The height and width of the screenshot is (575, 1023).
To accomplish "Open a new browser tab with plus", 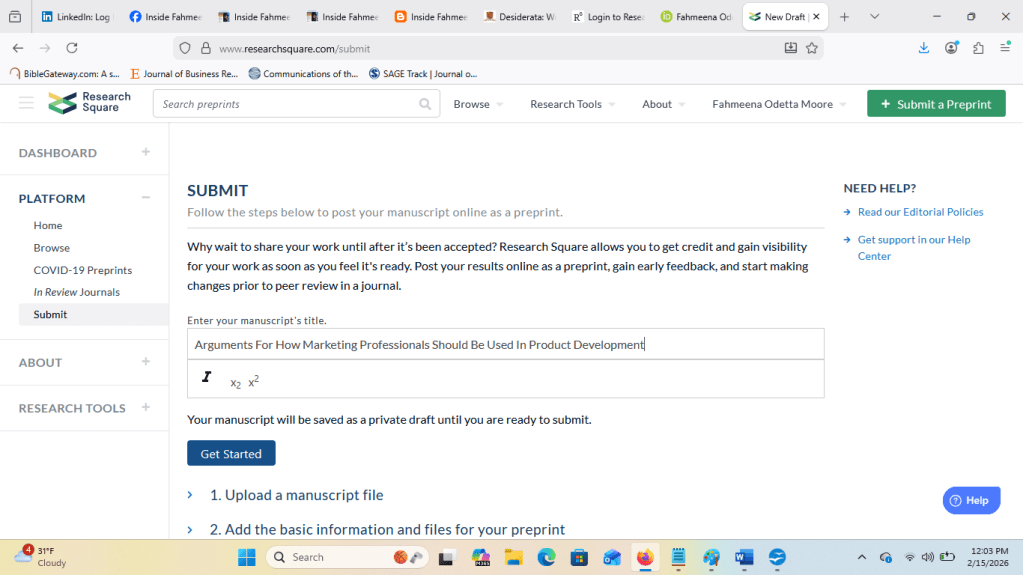I will click(x=844, y=17).
